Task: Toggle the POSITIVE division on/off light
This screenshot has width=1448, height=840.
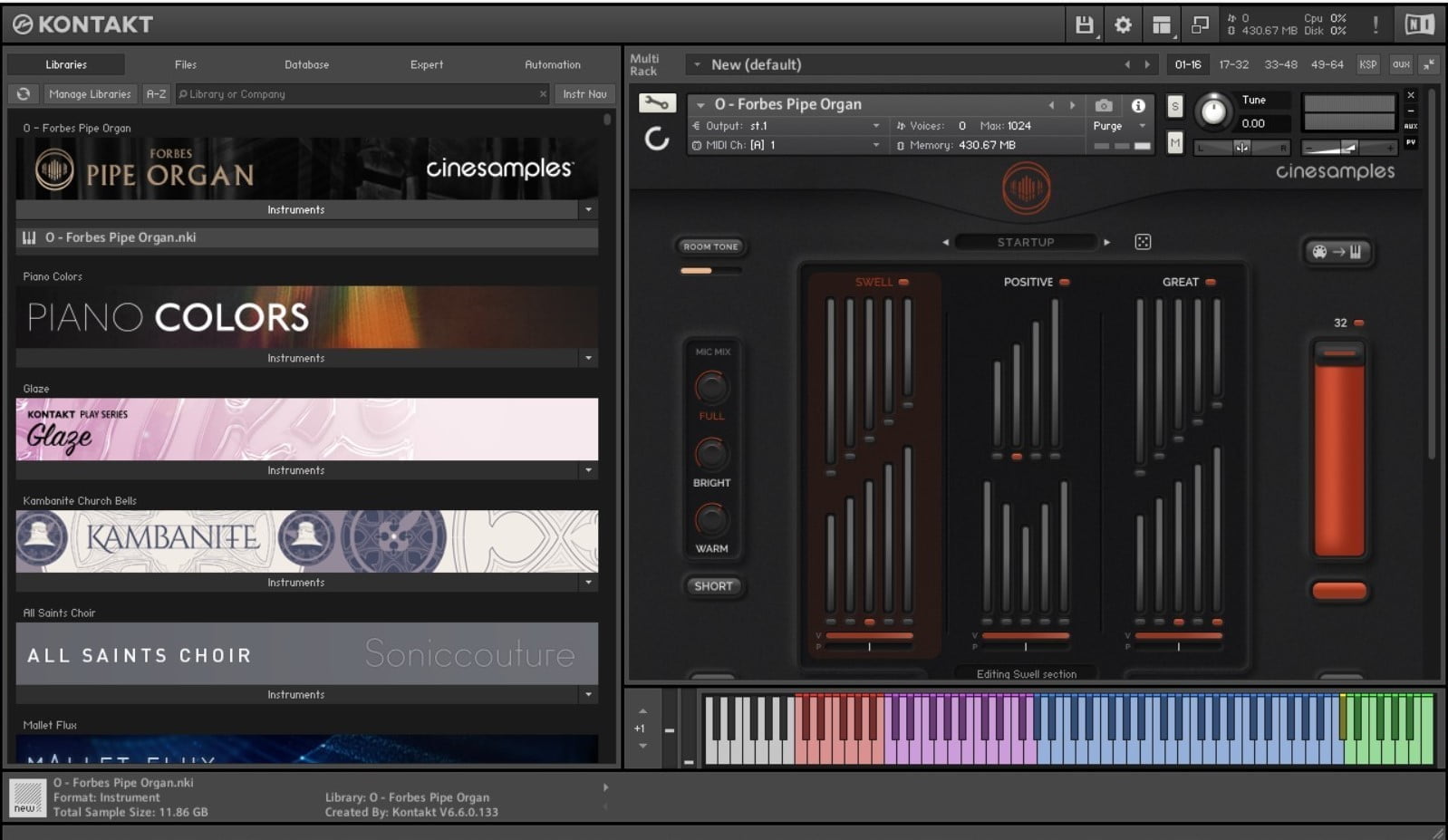Action: pyautogui.click(x=1065, y=282)
